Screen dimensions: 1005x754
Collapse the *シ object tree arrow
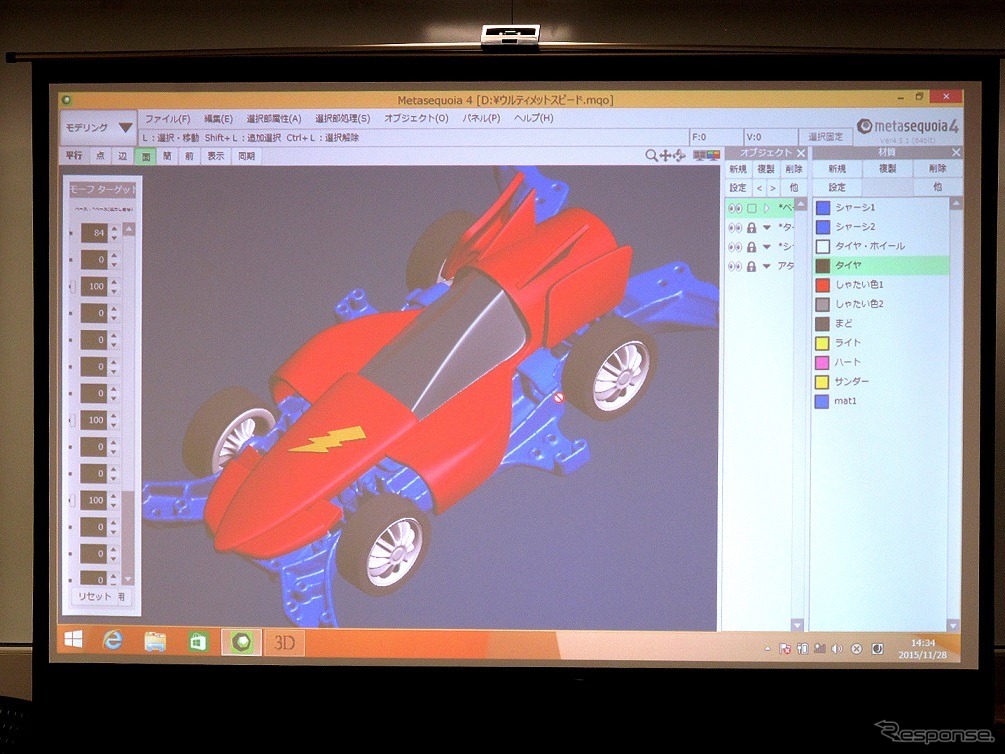(767, 247)
